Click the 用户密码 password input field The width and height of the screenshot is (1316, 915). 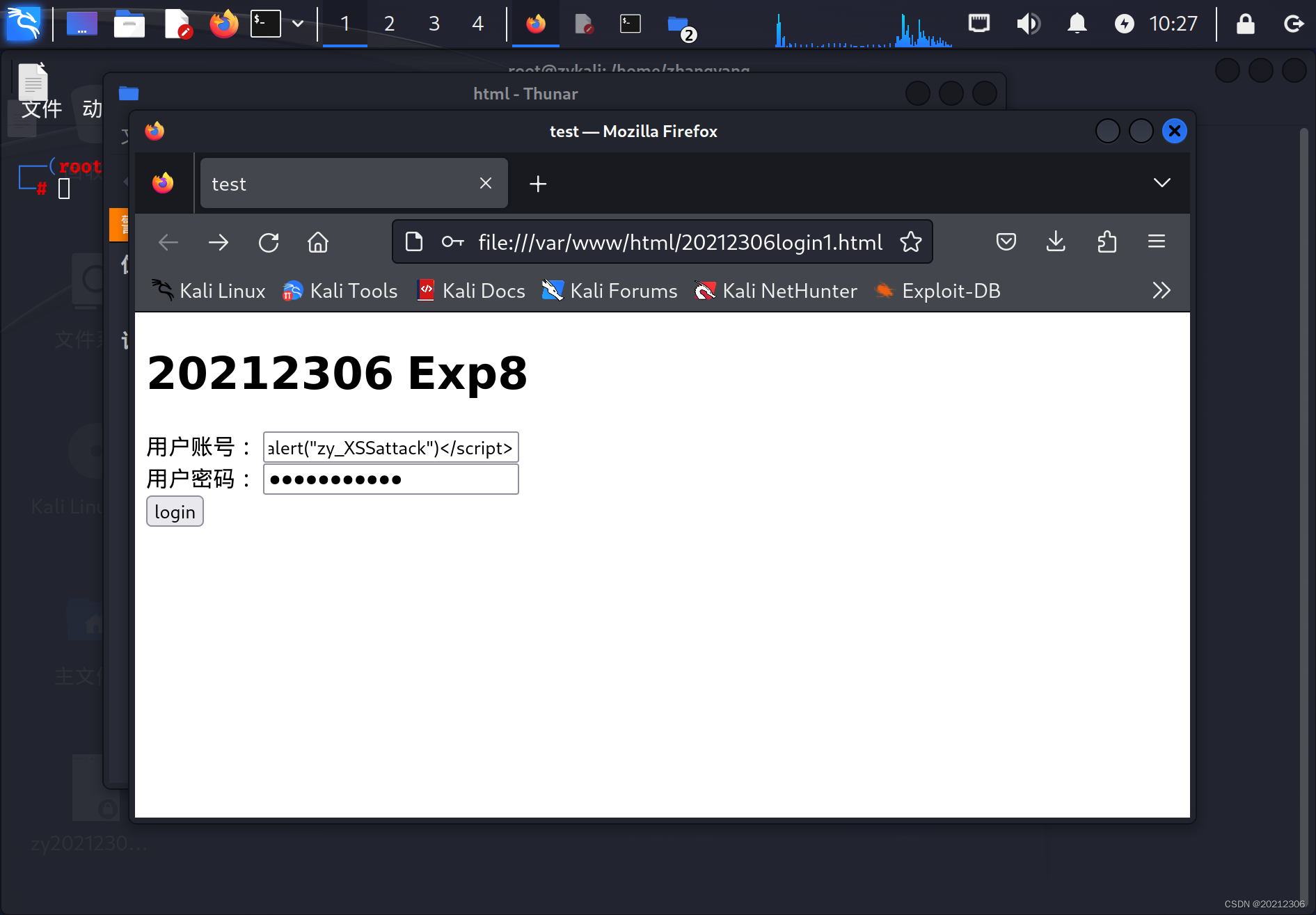pyautogui.click(x=390, y=479)
